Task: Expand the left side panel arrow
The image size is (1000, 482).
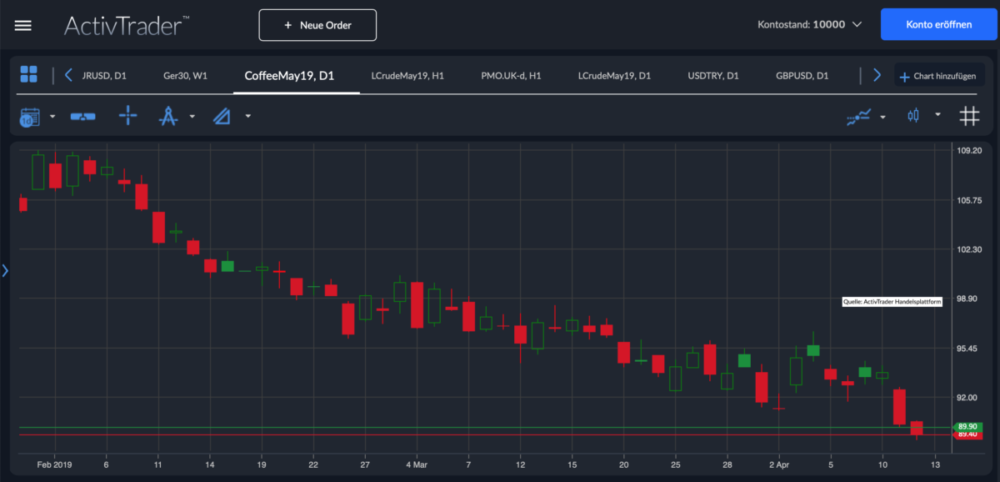Action: [5, 270]
